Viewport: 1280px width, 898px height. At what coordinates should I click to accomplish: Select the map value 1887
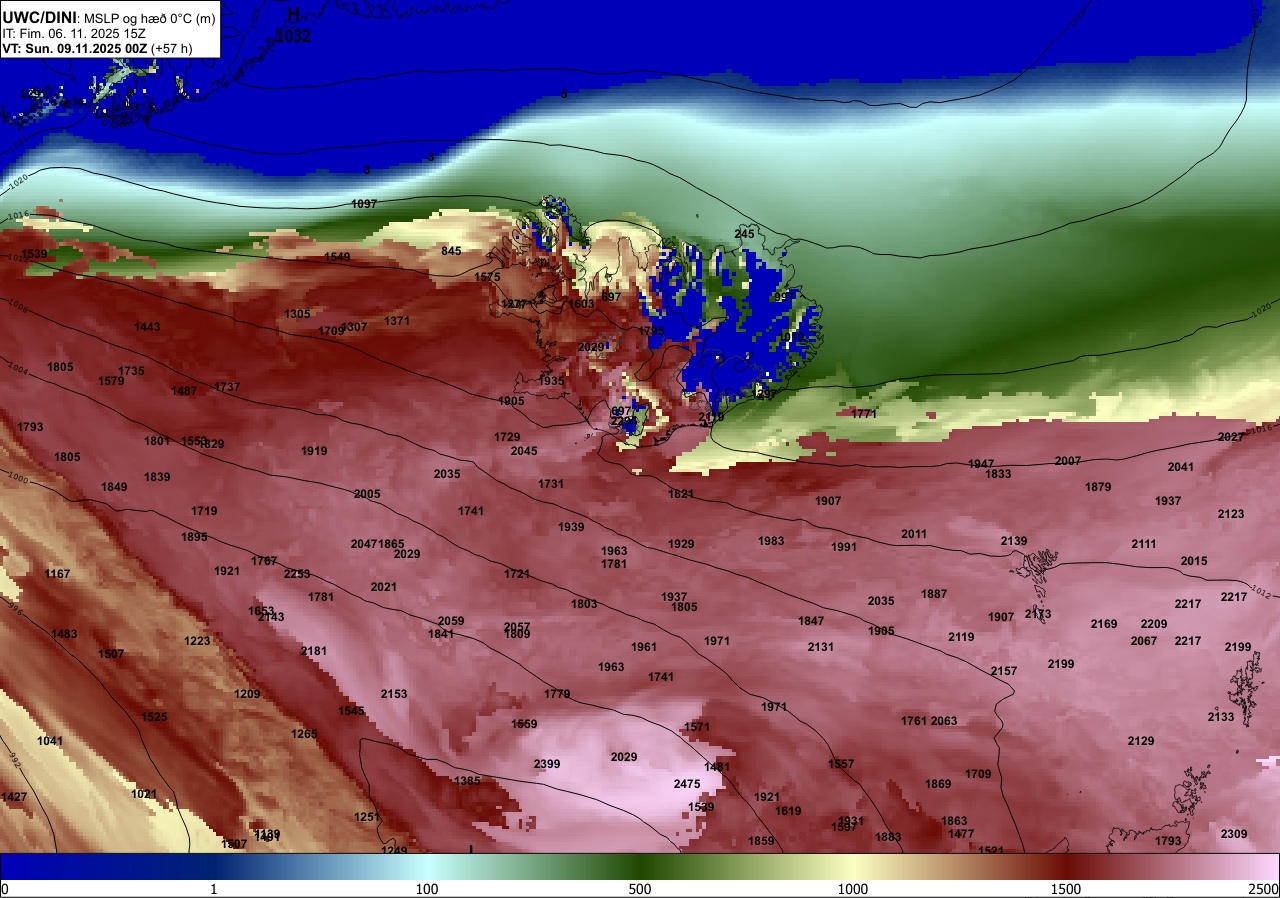pos(934,594)
